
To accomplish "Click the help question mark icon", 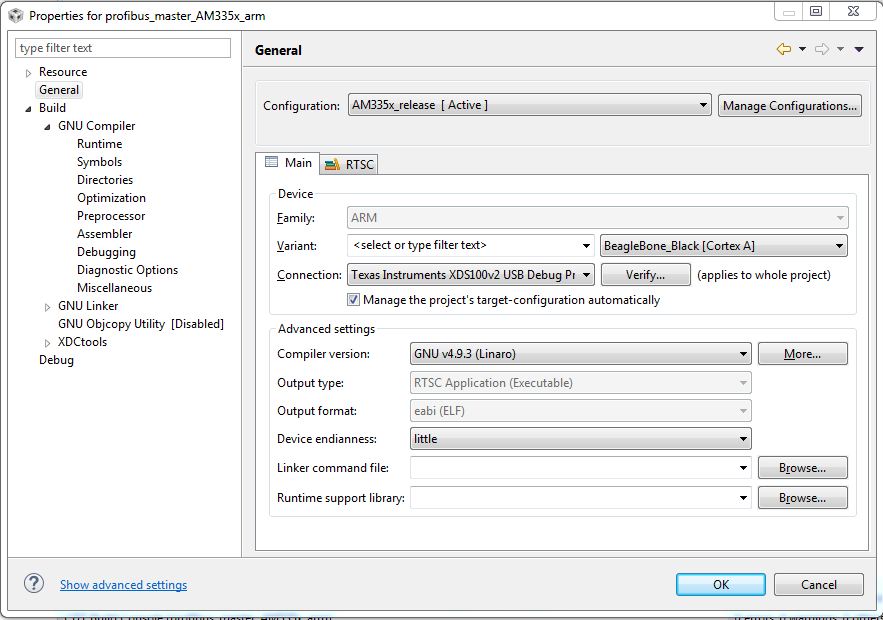I will [x=34, y=584].
